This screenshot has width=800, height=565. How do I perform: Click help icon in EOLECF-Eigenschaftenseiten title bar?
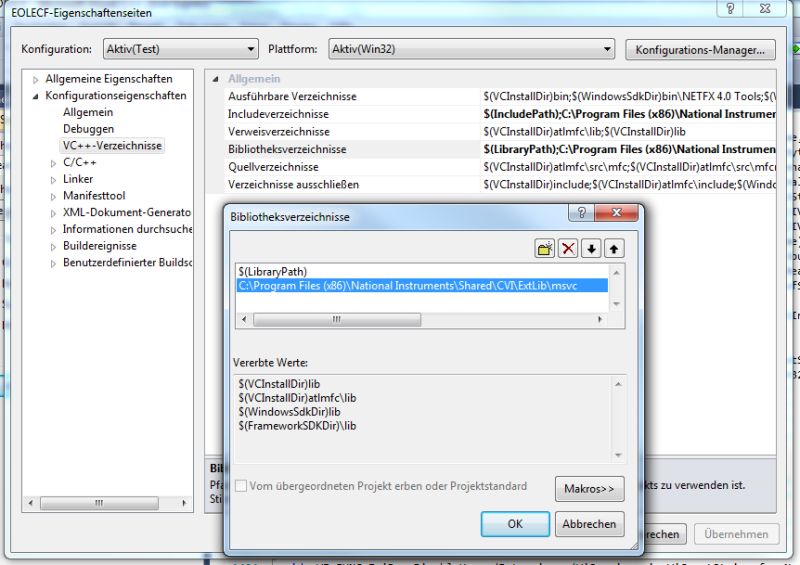coord(730,8)
